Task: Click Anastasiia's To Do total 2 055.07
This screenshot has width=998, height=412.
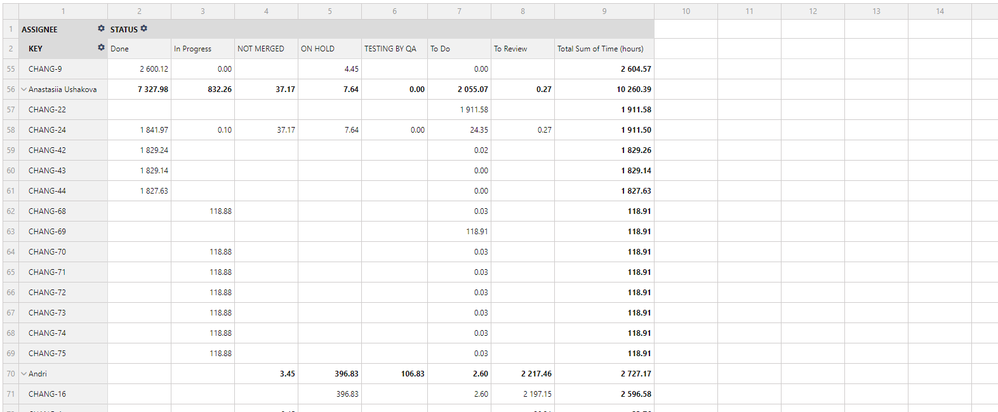Action: [x=473, y=90]
